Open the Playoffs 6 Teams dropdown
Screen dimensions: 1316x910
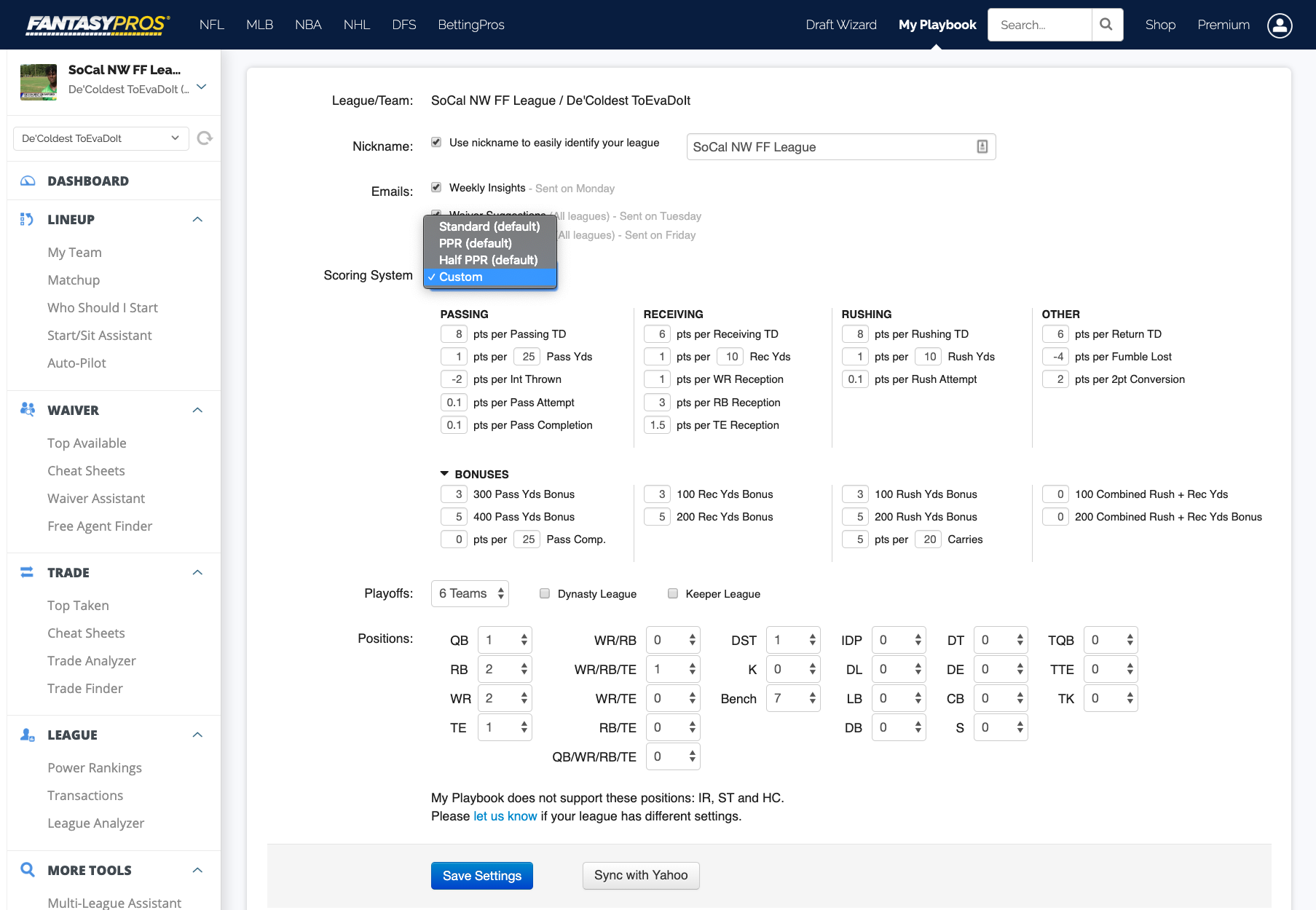click(x=470, y=594)
